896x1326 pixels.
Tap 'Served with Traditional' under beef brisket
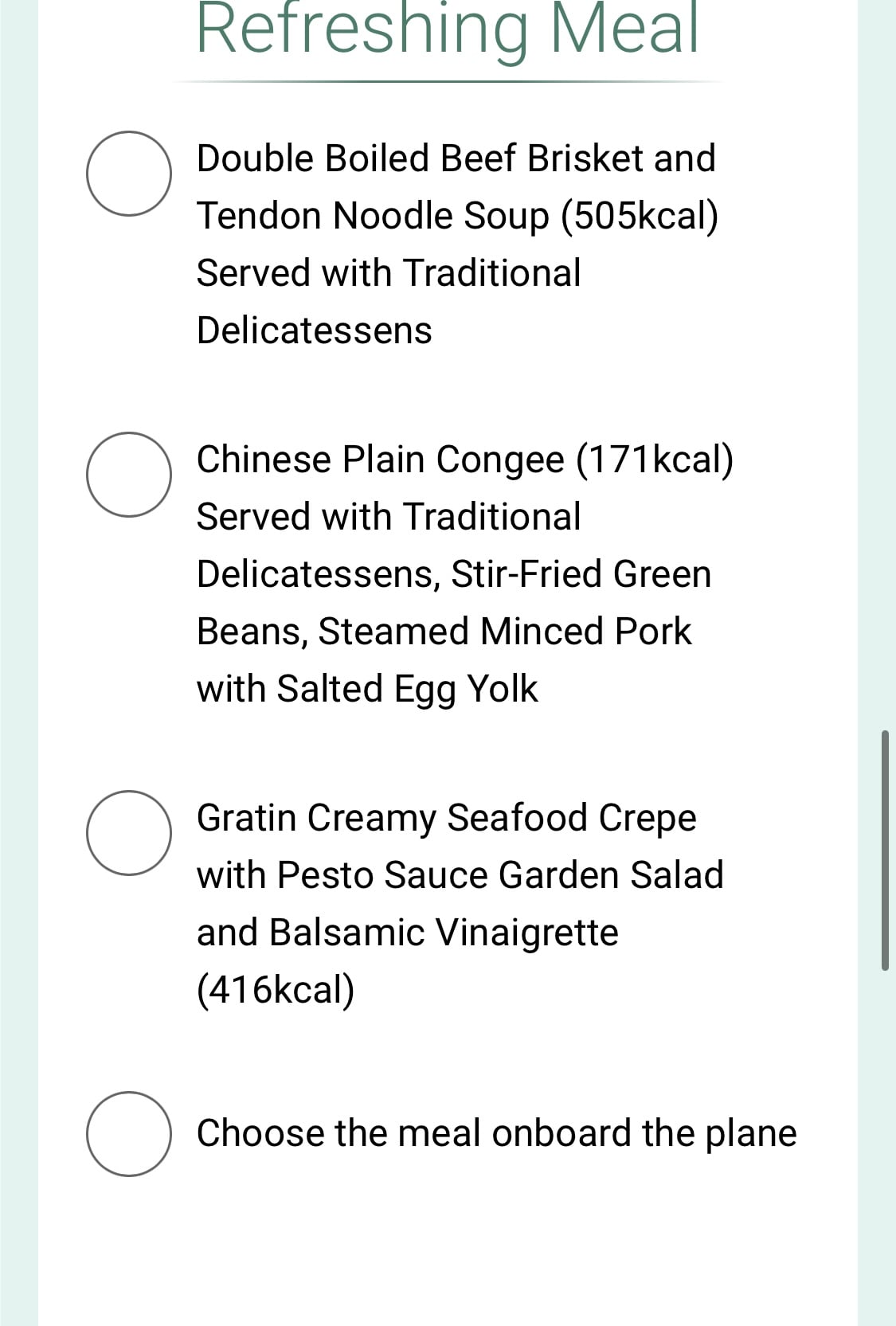coord(389,273)
